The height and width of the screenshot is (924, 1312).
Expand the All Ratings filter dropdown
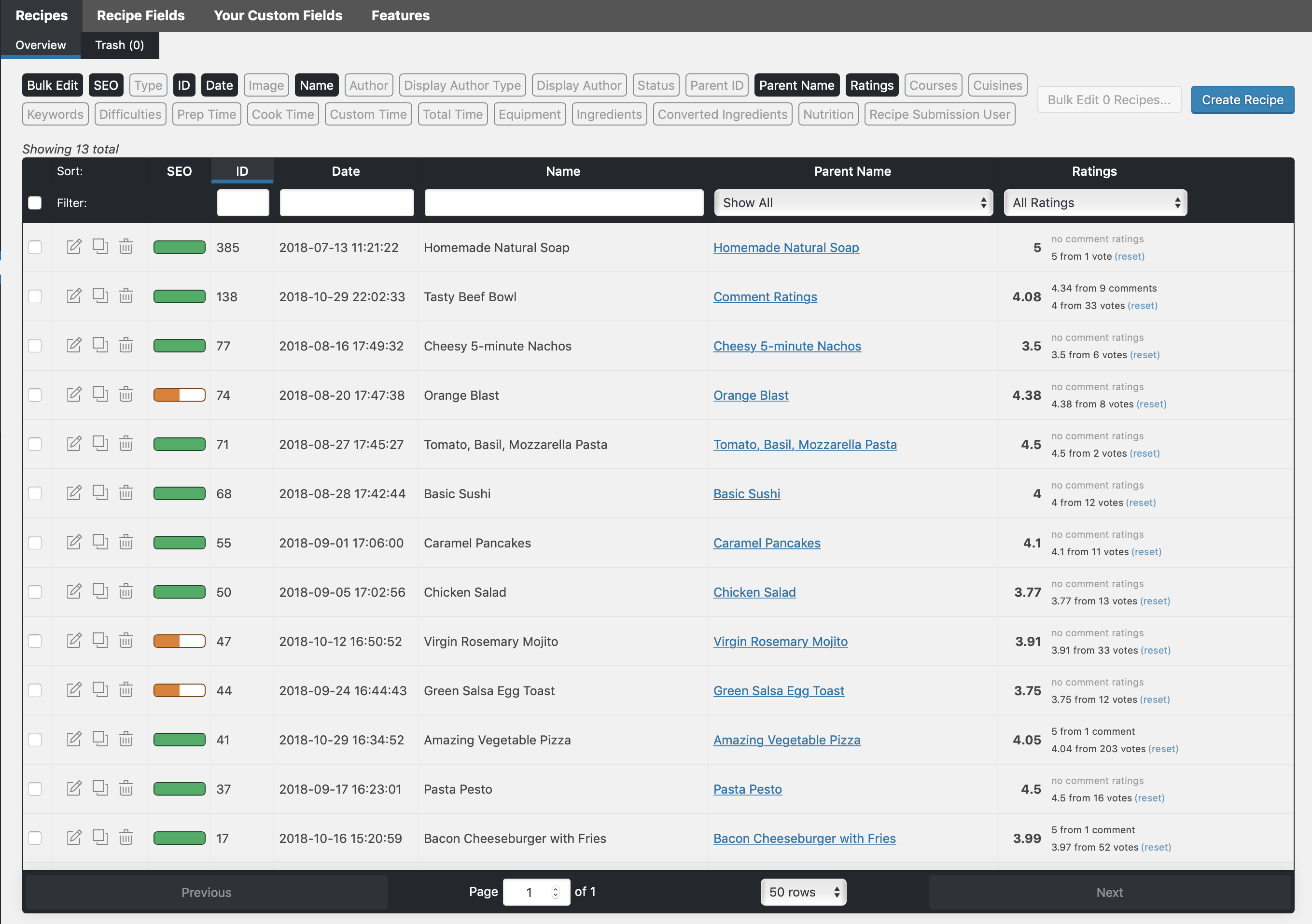point(1095,203)
